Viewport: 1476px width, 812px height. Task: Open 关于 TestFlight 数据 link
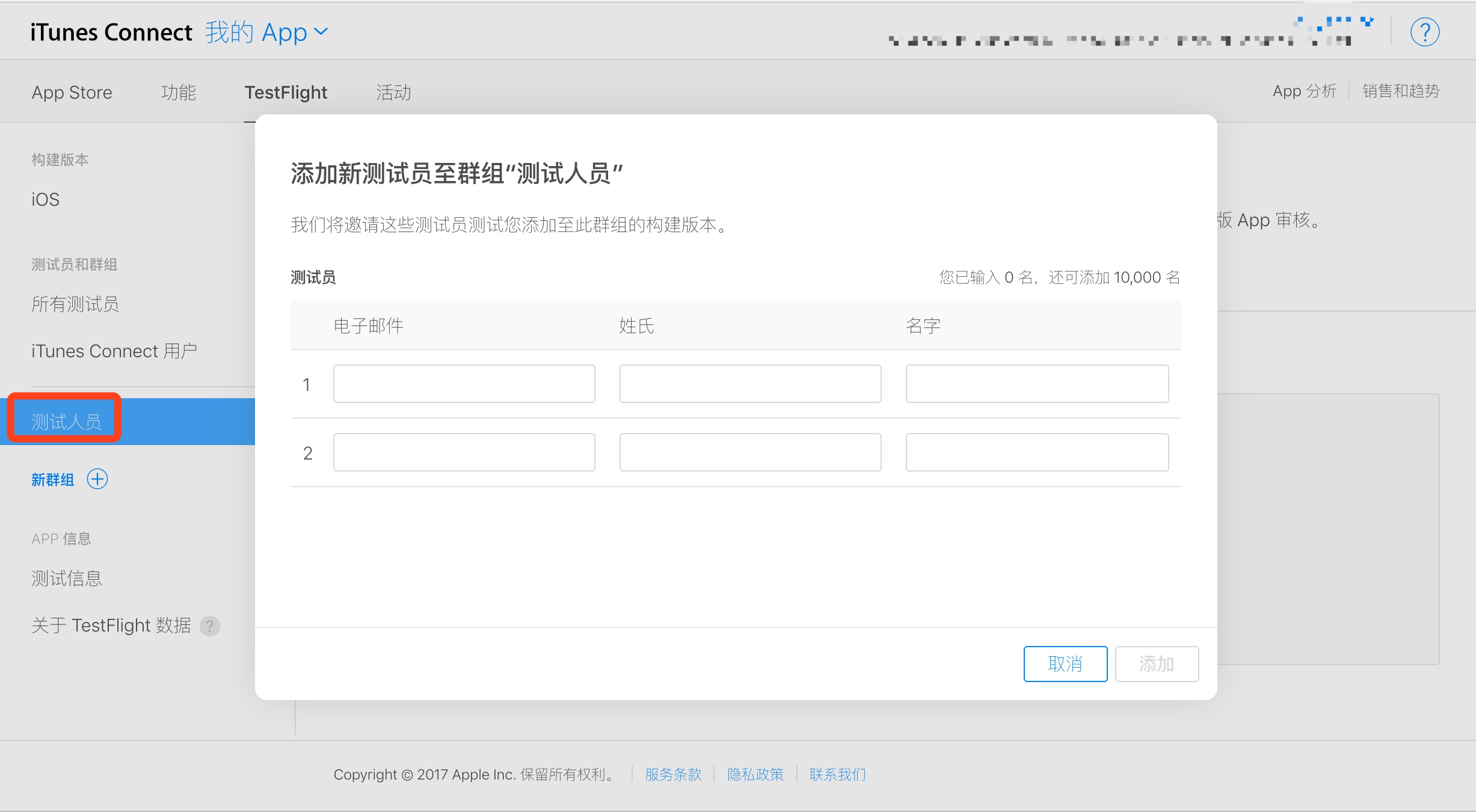click(x=111, y=626)
